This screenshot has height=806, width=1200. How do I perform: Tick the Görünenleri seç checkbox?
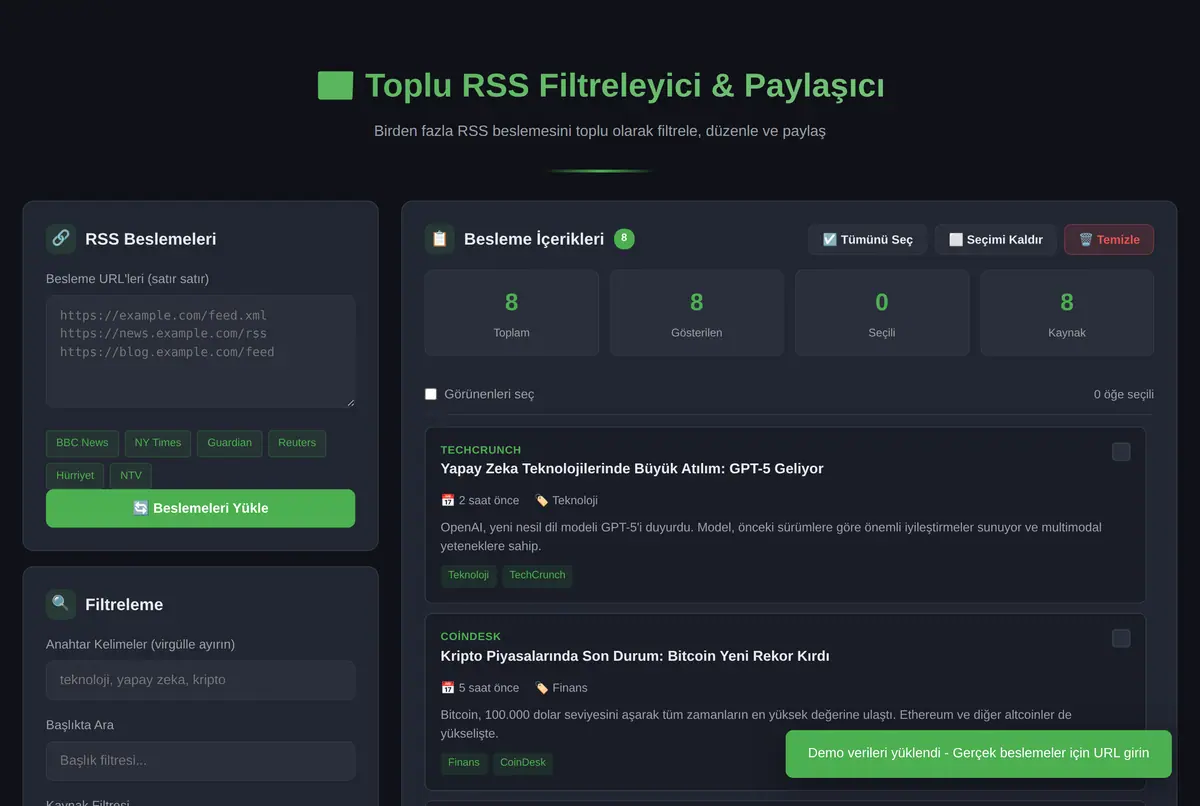(431, 394)
